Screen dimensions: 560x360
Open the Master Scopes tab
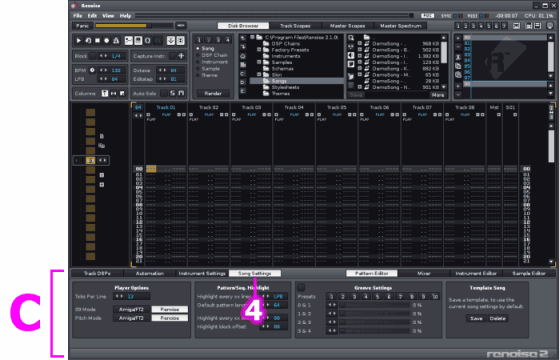pyautogui.click(x=347, y=26)
